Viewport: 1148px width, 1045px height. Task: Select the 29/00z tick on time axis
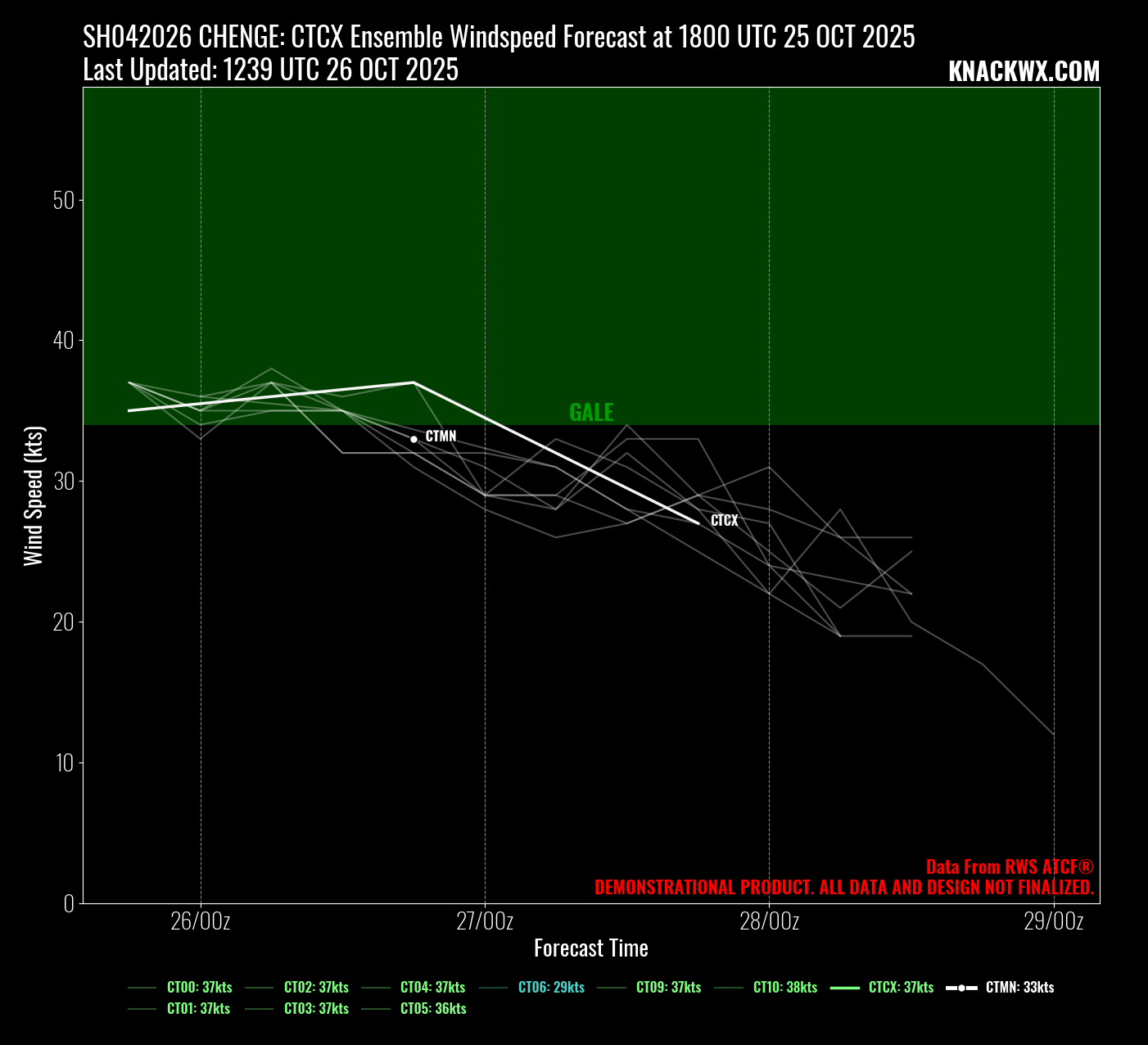[x=1053, y=921]
